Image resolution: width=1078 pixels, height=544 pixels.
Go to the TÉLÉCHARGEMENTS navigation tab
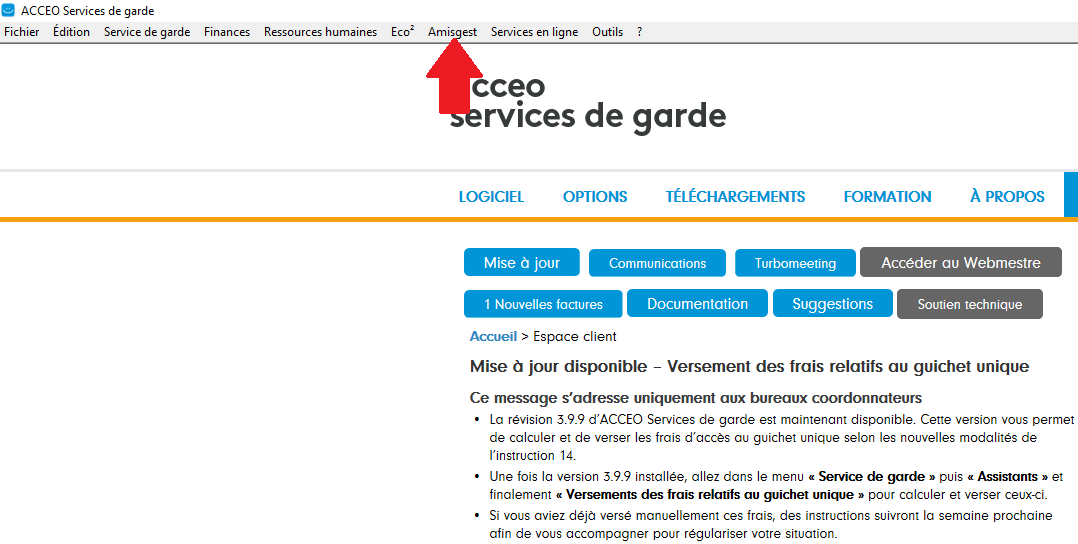coord(735,197)
